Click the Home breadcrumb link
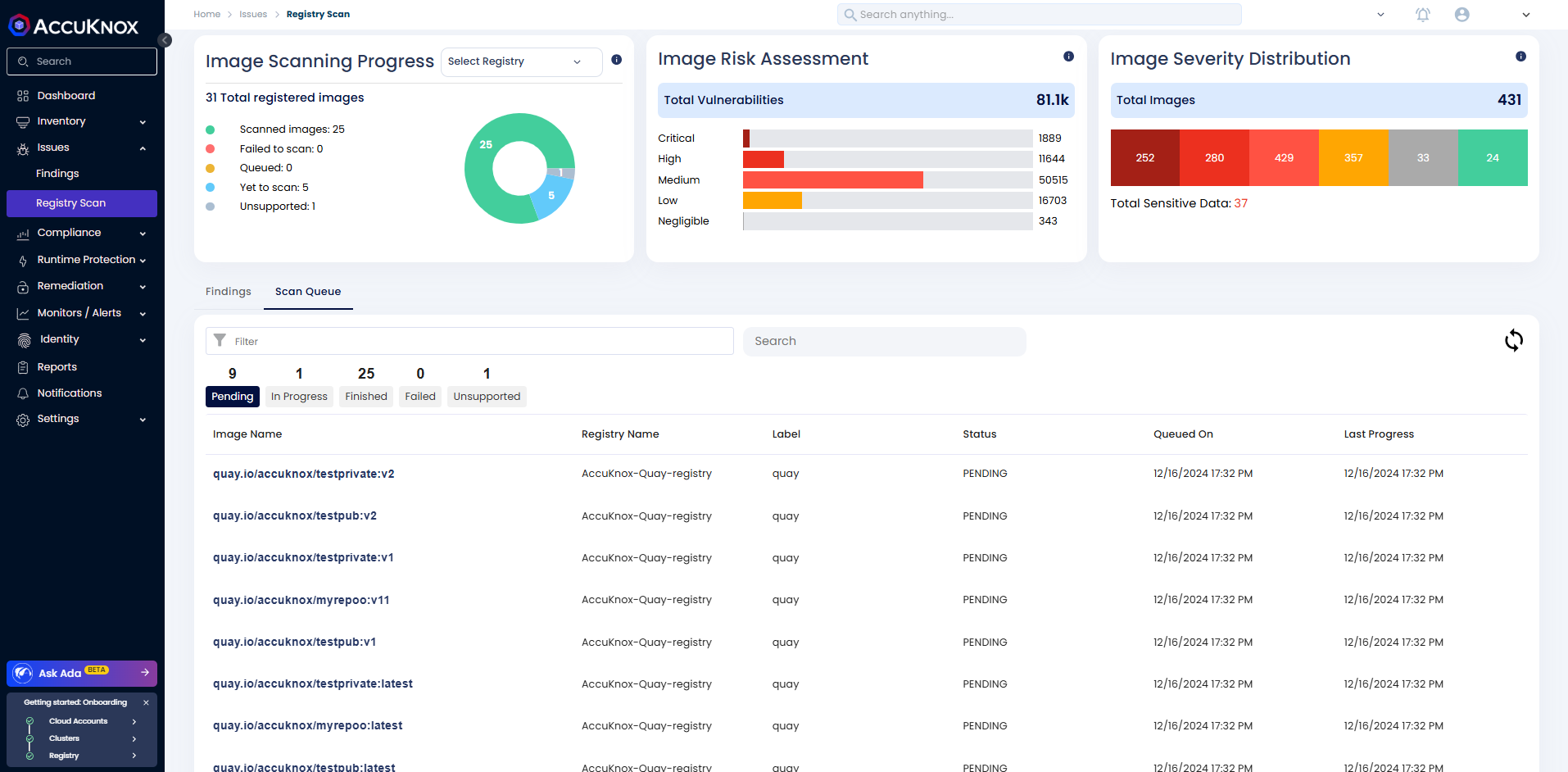 point(207,14)
